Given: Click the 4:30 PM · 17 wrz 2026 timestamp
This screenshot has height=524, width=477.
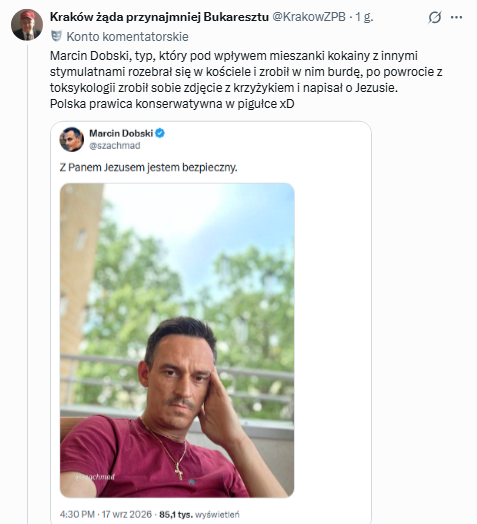Looking at the screenshot, I should tap(106, 514).
